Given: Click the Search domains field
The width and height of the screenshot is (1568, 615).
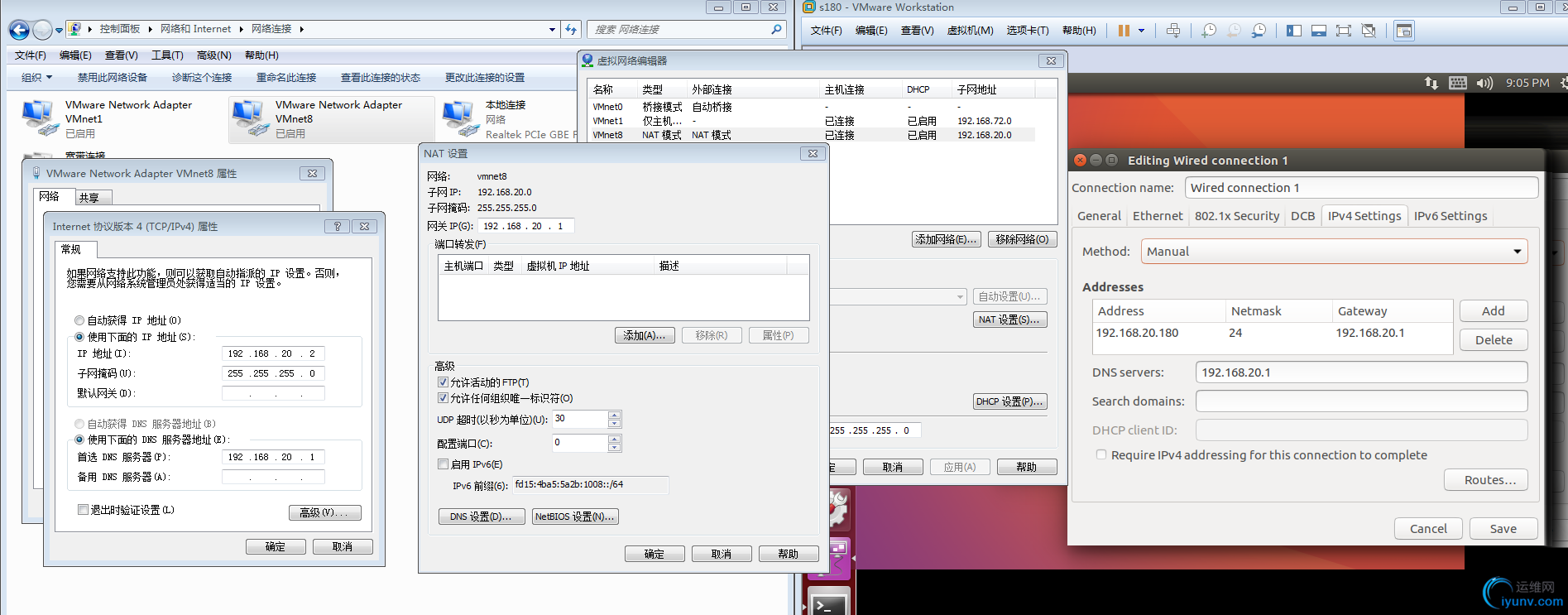Looking at the screenshot, I should 1361,401.
